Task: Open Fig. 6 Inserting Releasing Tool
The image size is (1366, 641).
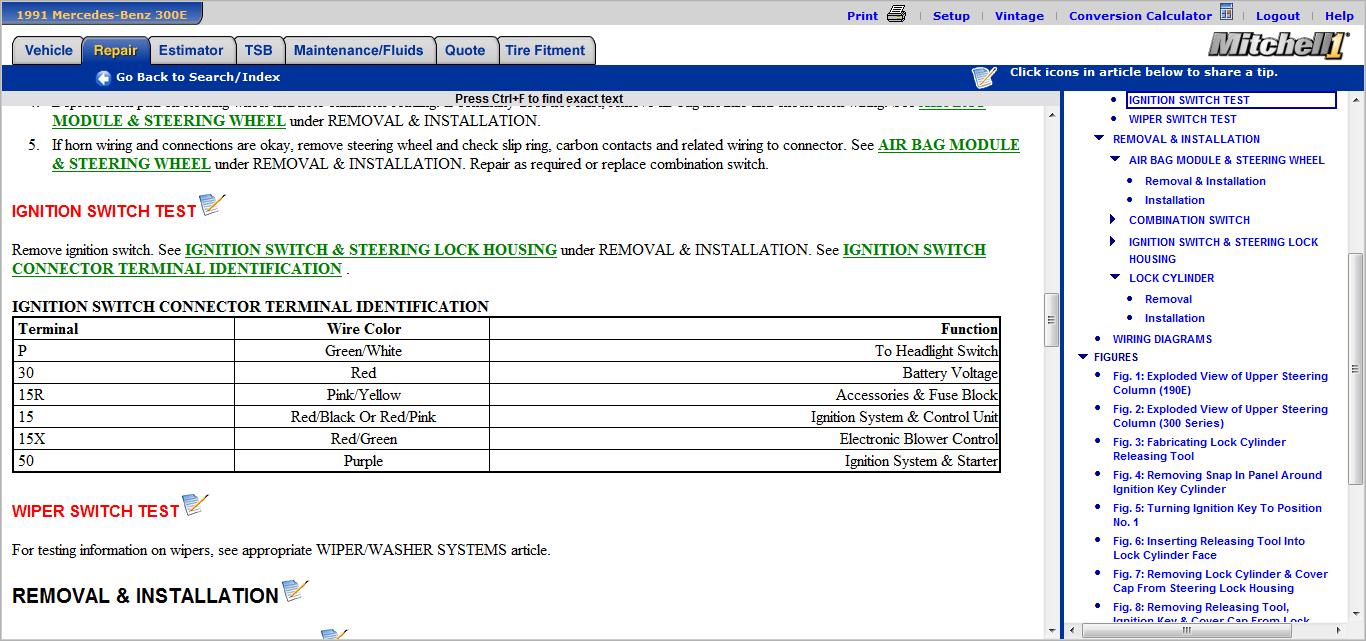Action: click(x=1209, y=548)
